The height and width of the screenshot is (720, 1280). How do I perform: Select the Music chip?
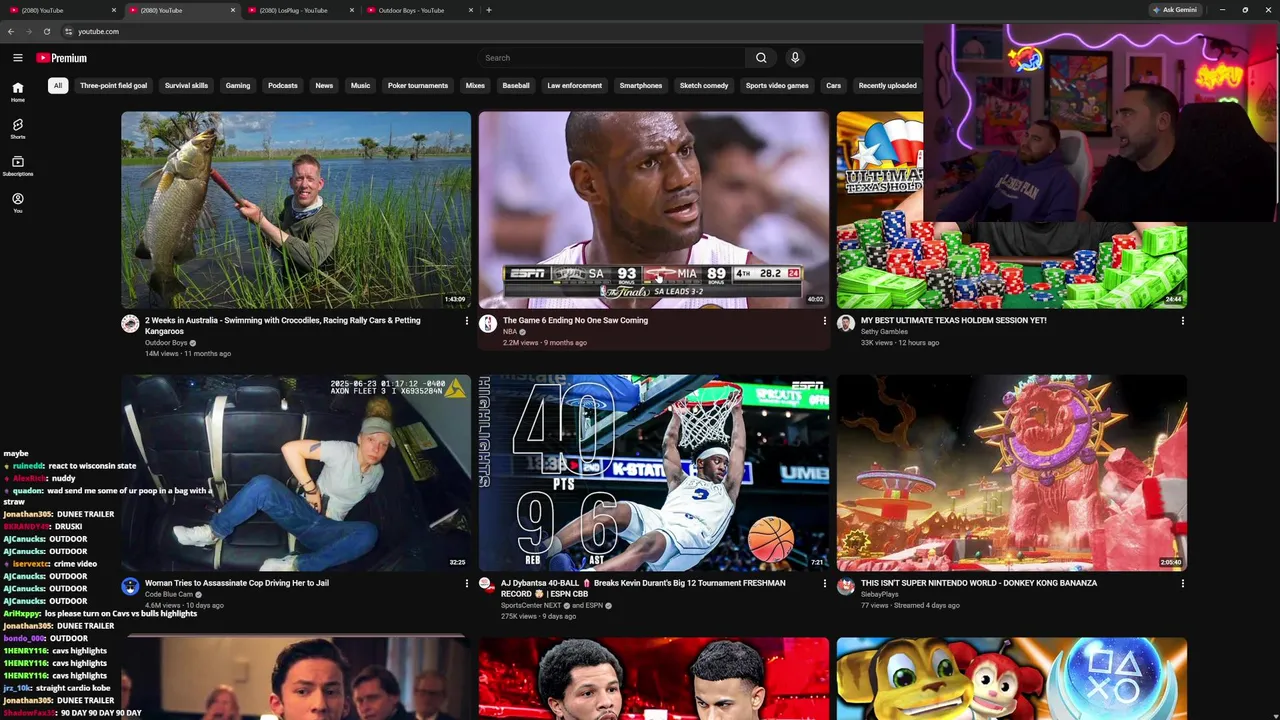pyautogui.click(x=360, y=86)
